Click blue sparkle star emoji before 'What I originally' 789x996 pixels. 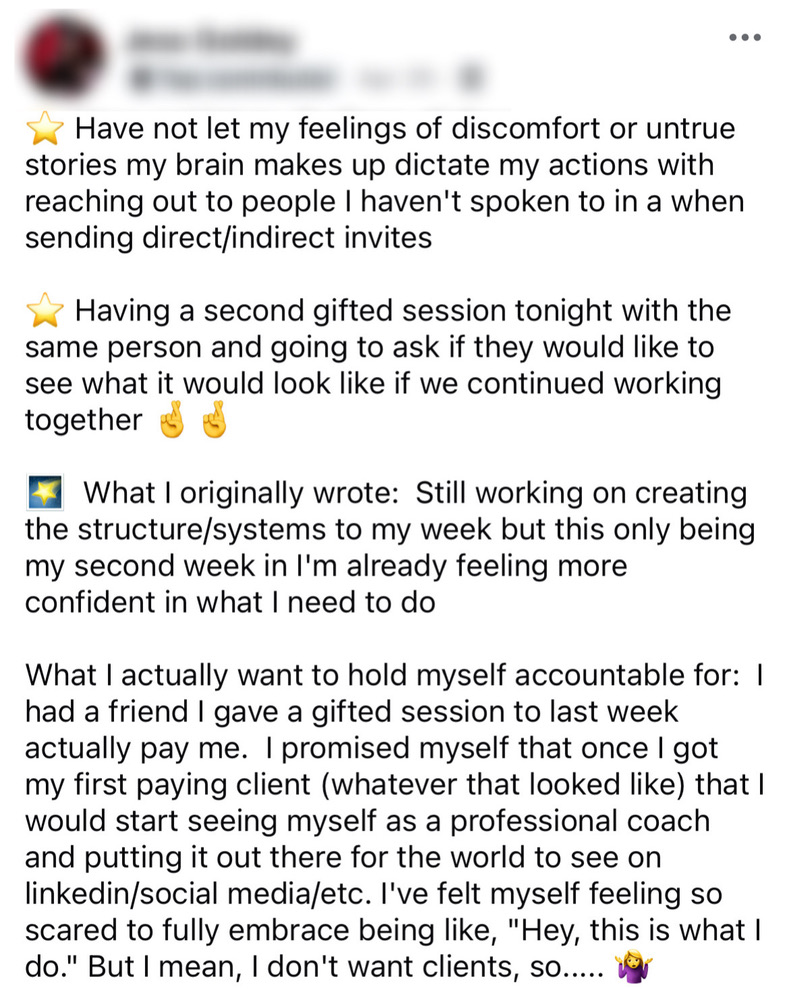click(x=44, y=493)
